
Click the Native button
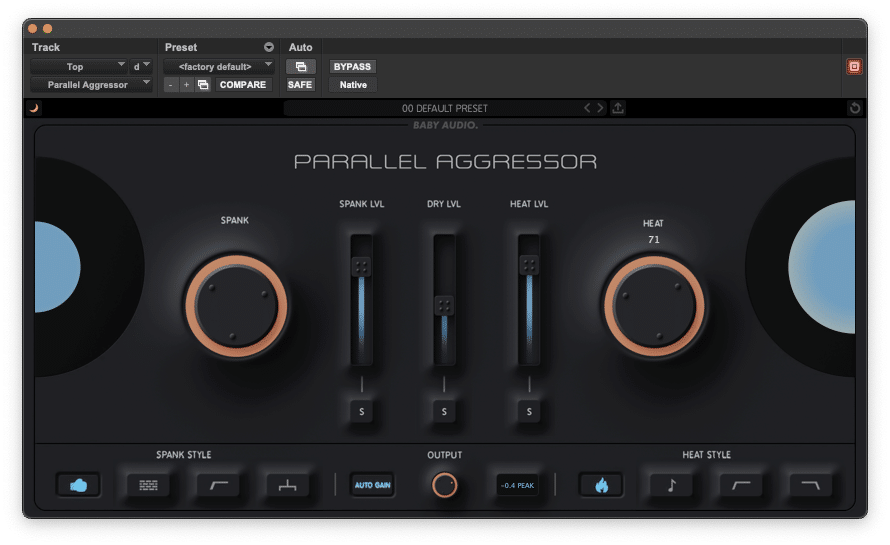coord(353,85)
